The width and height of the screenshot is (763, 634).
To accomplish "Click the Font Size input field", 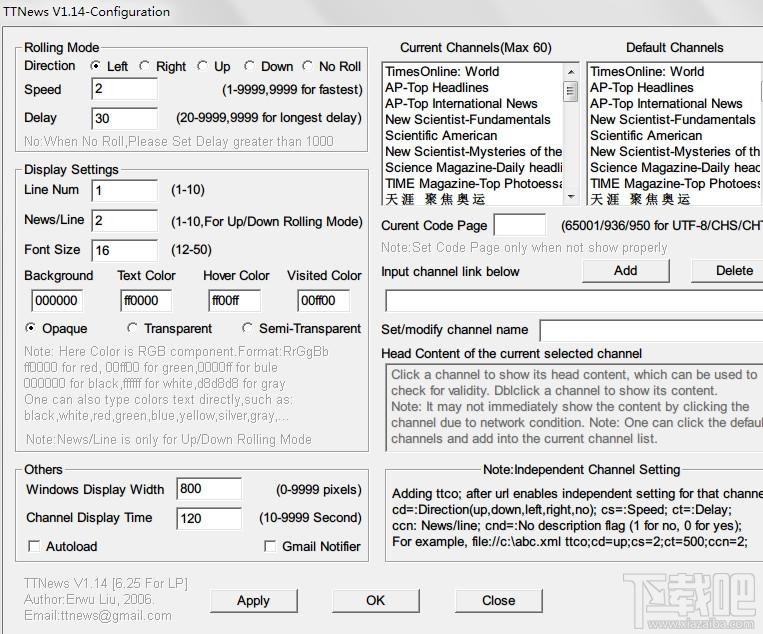I will click(125, 250).
